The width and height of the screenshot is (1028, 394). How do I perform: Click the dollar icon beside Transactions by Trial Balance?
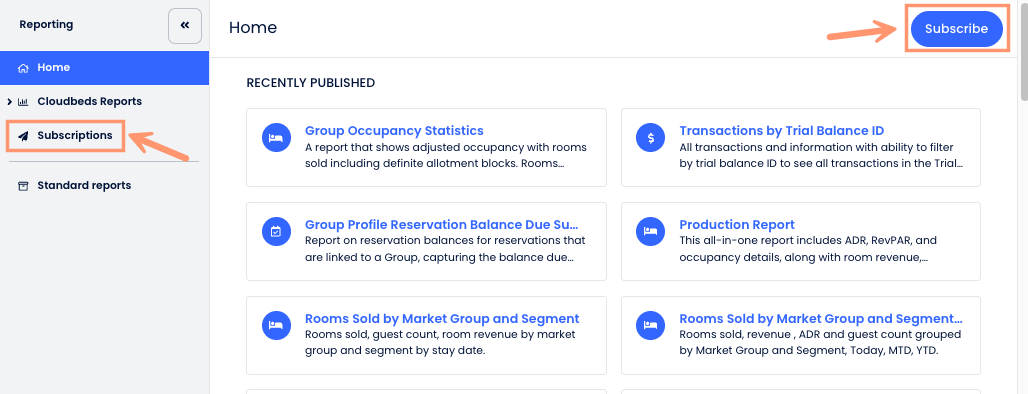pos(650,138)
